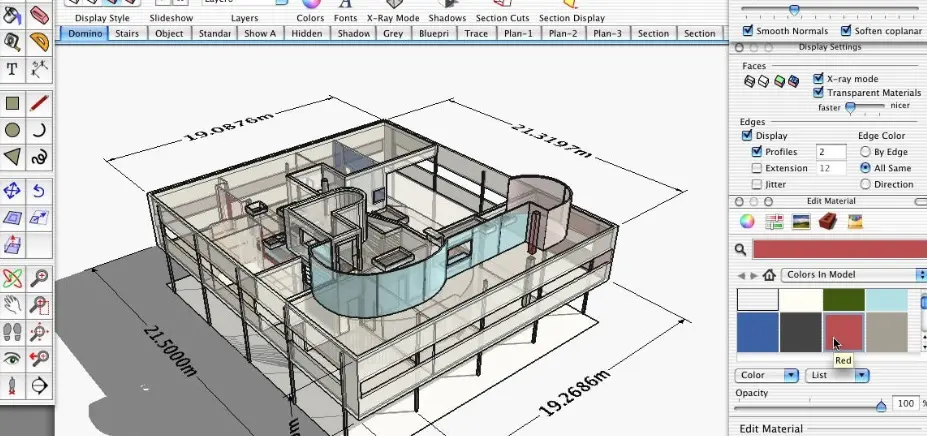This screenshot has height=436, width=927.
Task: Select the By Edge color option
Action: point(866,152)
